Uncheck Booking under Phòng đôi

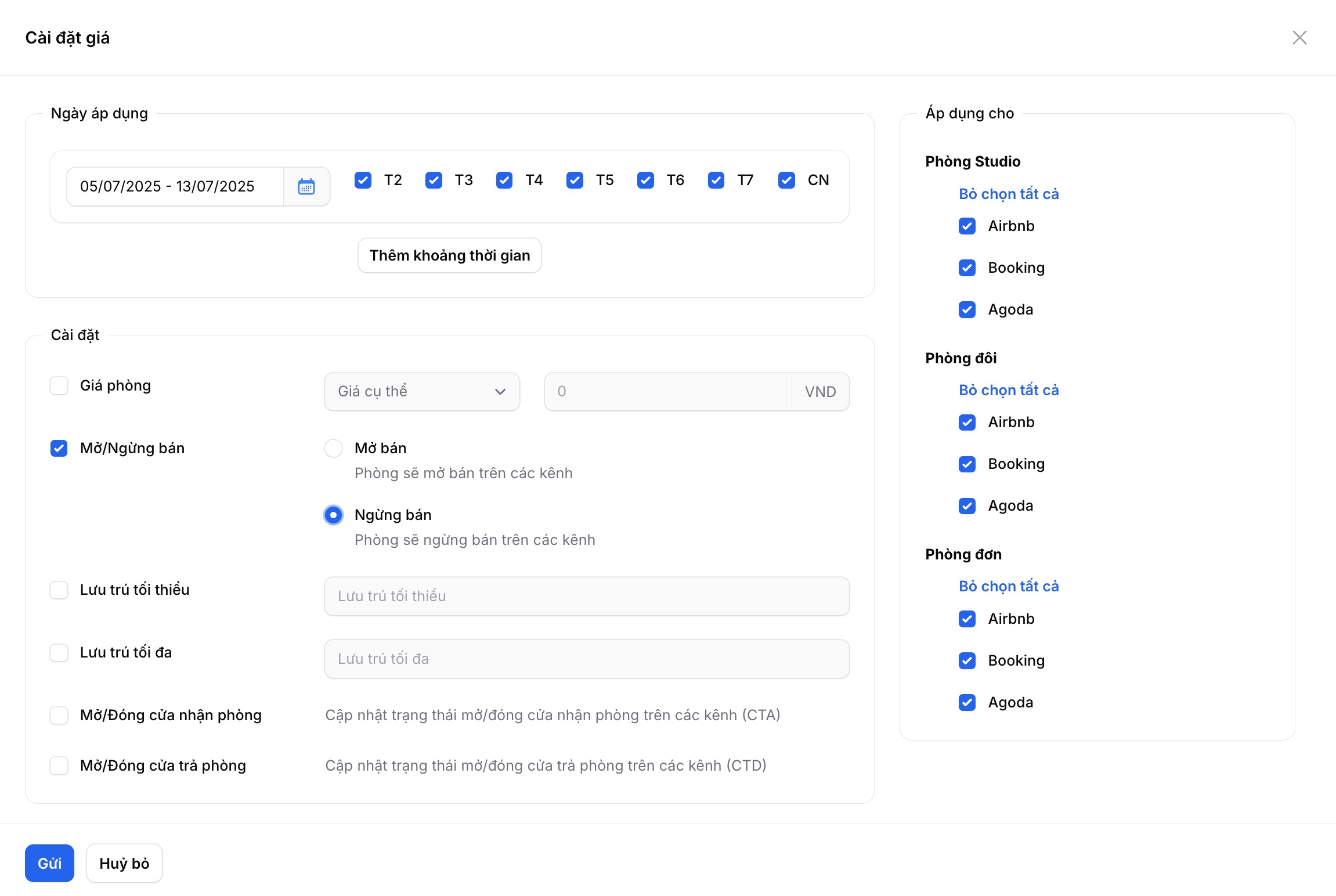967,464
